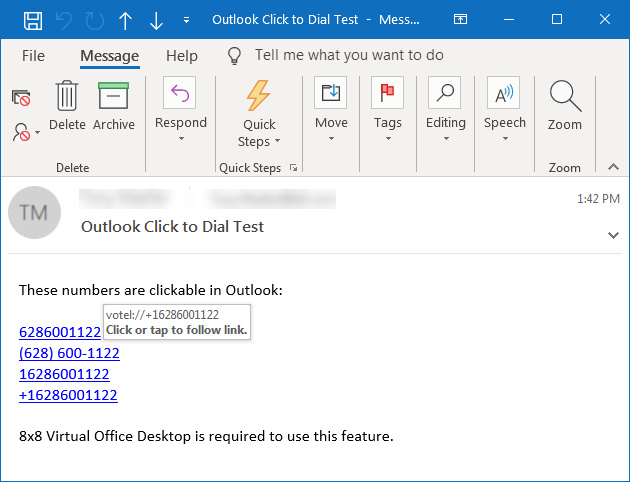Open the File menu
630x482 pixels.
(x=33, y=56)
